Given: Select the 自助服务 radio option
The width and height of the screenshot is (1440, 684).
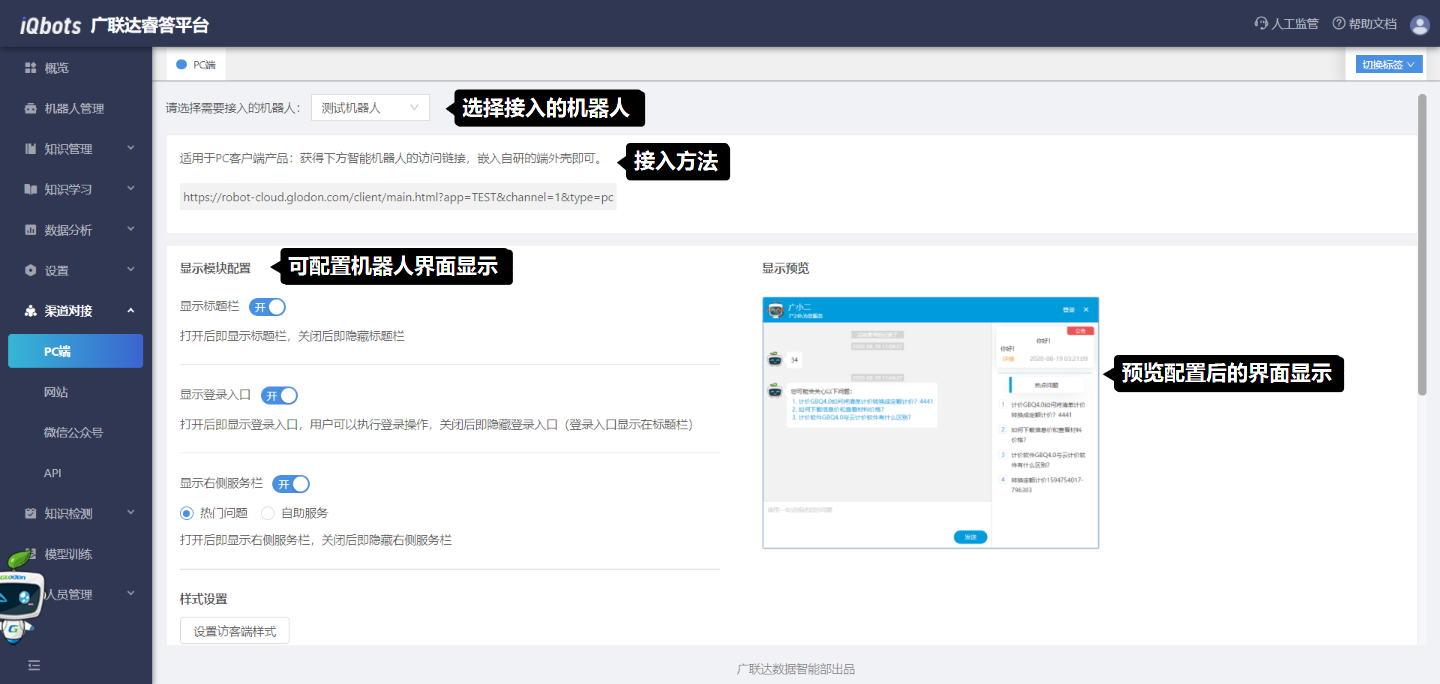Looking at the screenshot, I should pos(268,513).
